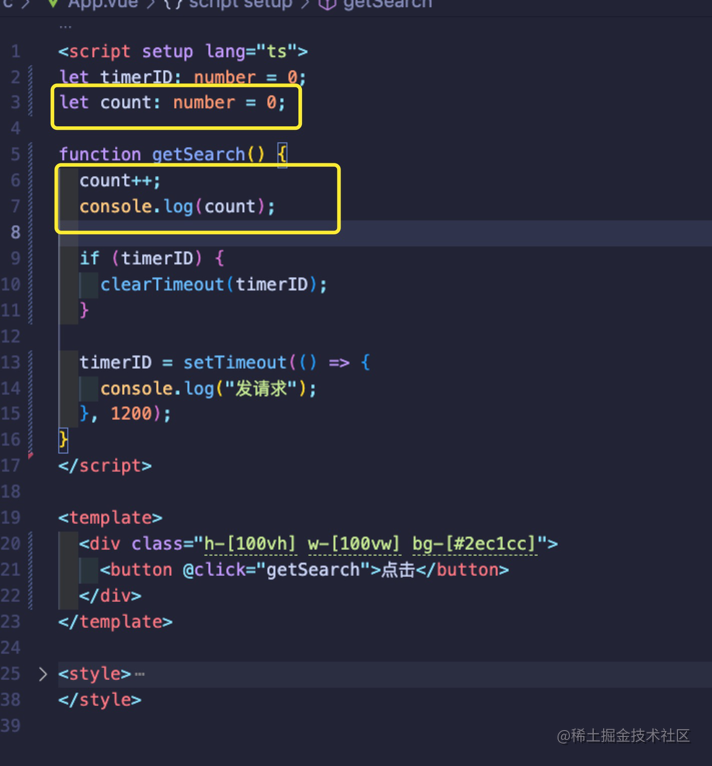The image size is (712, 766).
Task: Select the App.vue breadcrumb item
Action: click(102, 4)
